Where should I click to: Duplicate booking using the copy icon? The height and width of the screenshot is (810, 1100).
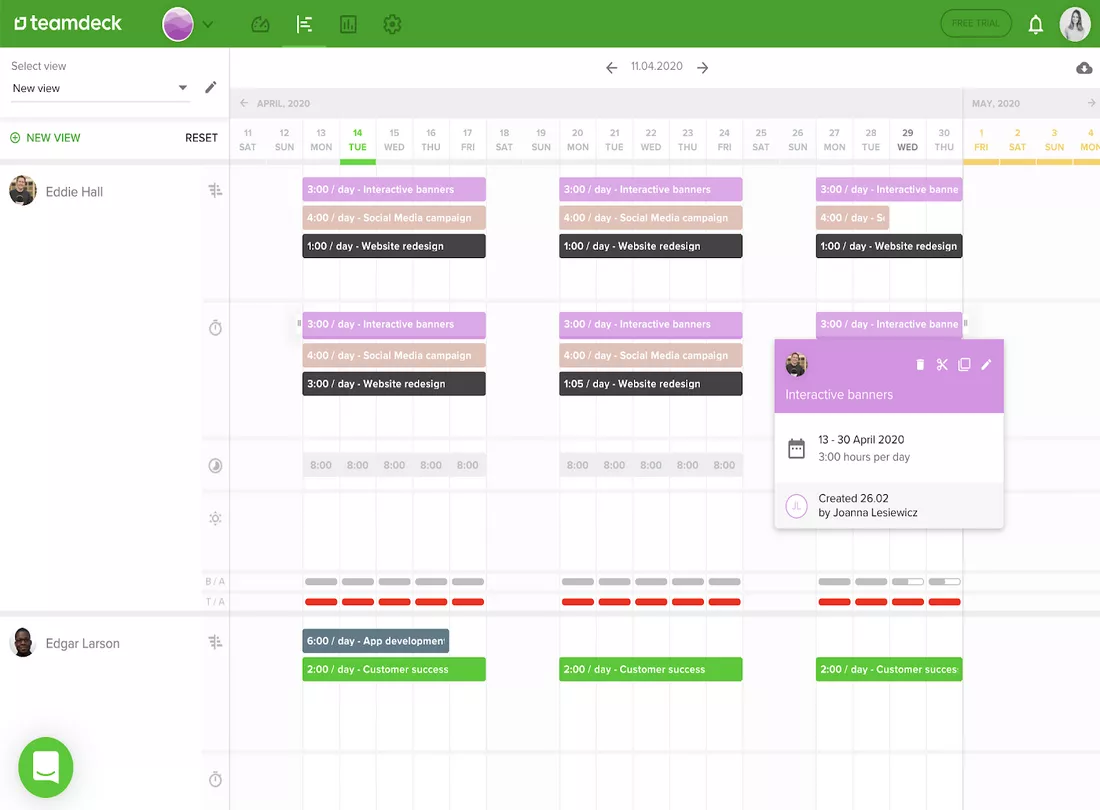pyautogui.click(x=964, y=365)
